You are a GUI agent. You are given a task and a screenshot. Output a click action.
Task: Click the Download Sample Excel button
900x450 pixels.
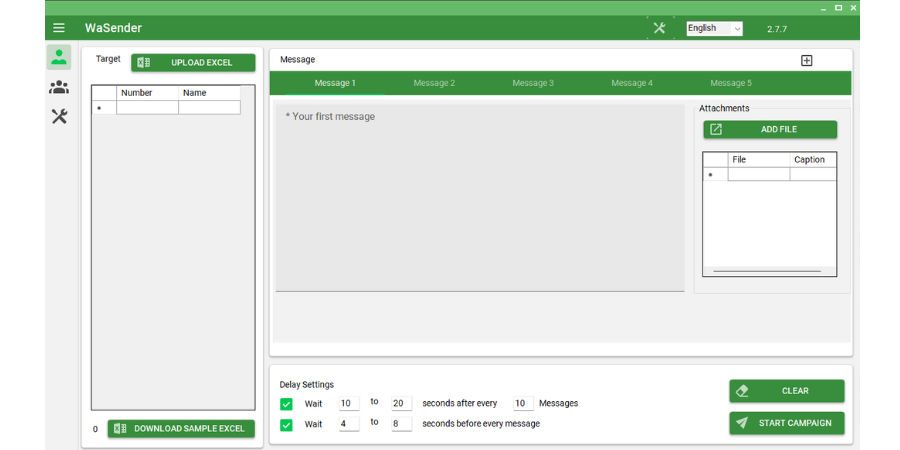coord(182,428)
